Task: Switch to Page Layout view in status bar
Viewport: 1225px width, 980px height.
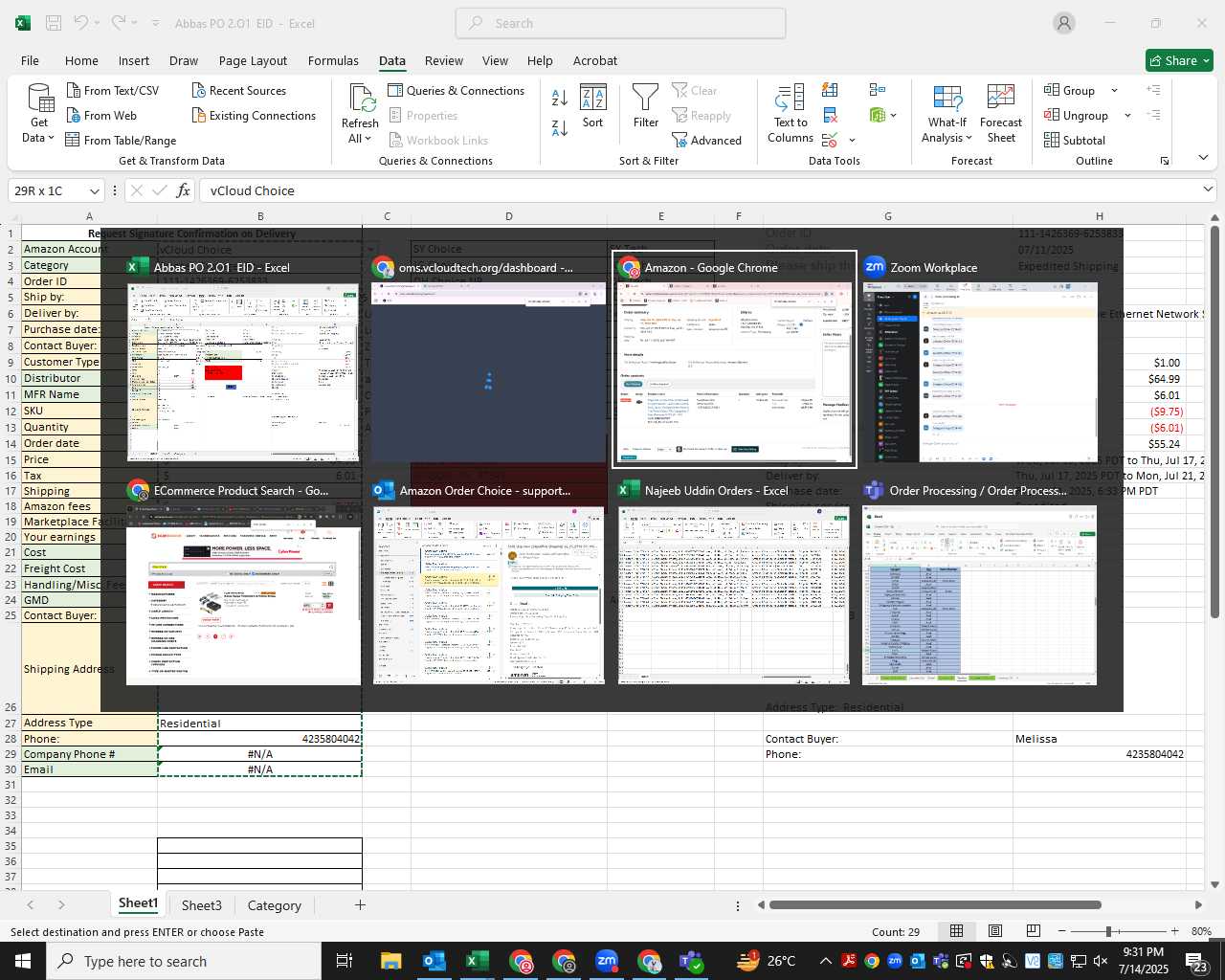Action: click(995, 931)
